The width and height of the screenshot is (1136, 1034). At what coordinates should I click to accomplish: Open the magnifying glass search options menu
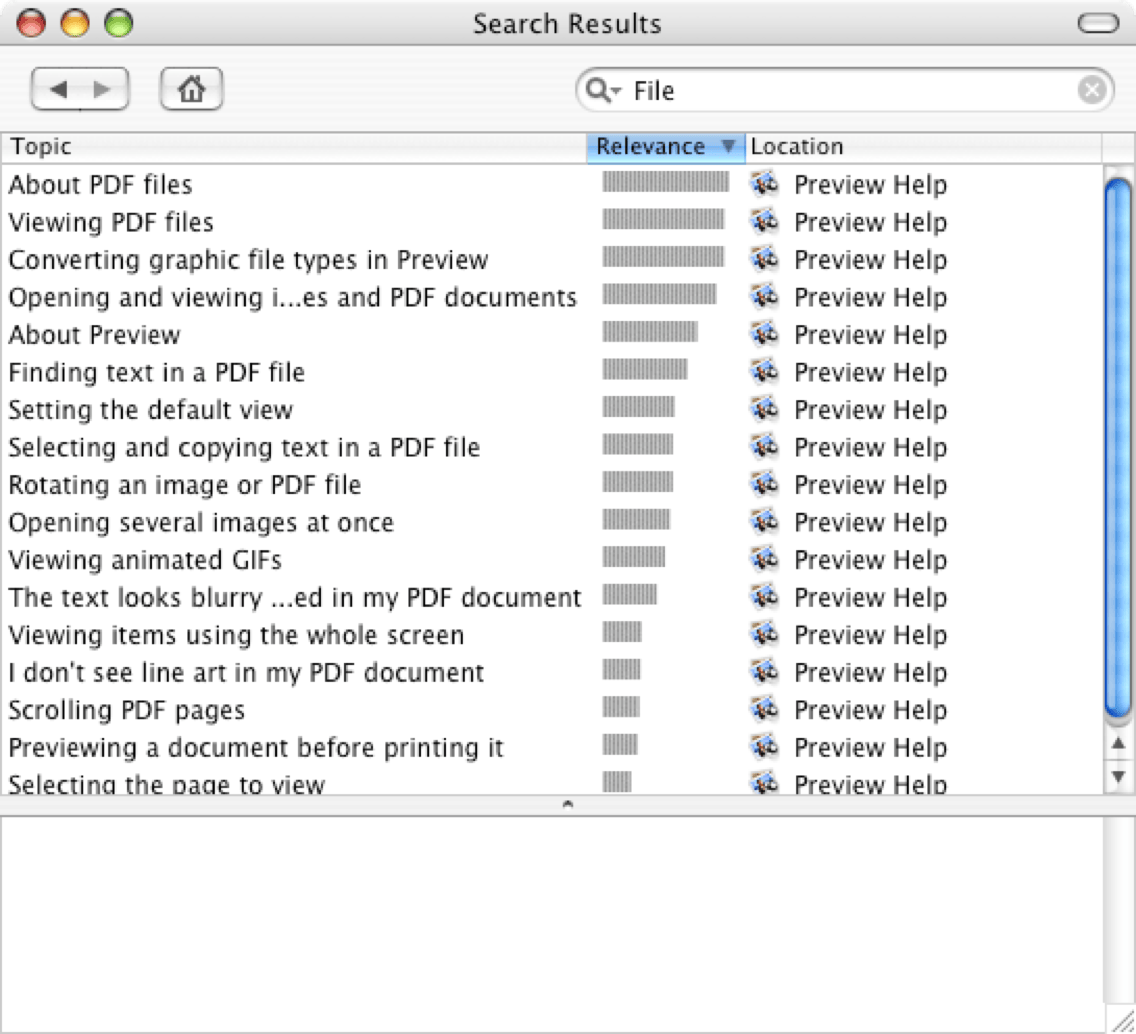(x=603, y=91)
